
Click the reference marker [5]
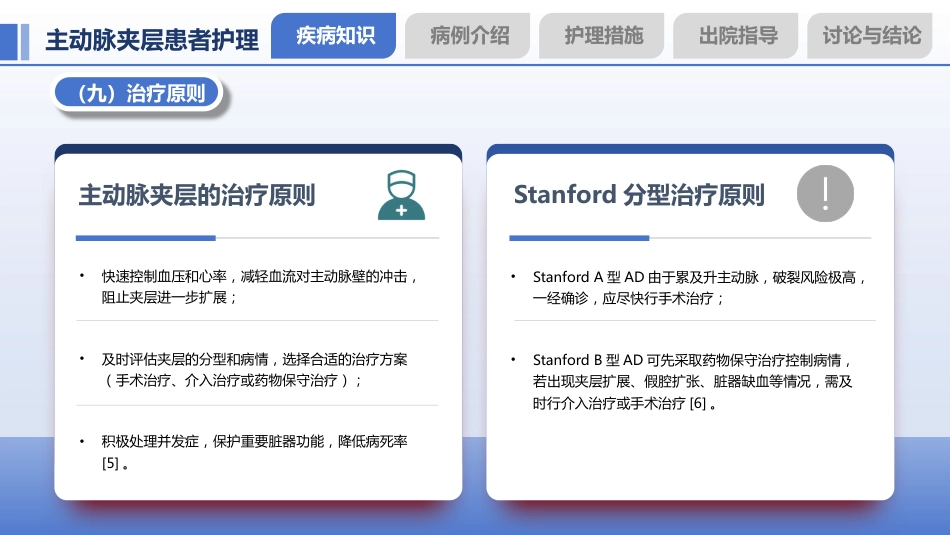pyautogui.click(x=110, y=464)
